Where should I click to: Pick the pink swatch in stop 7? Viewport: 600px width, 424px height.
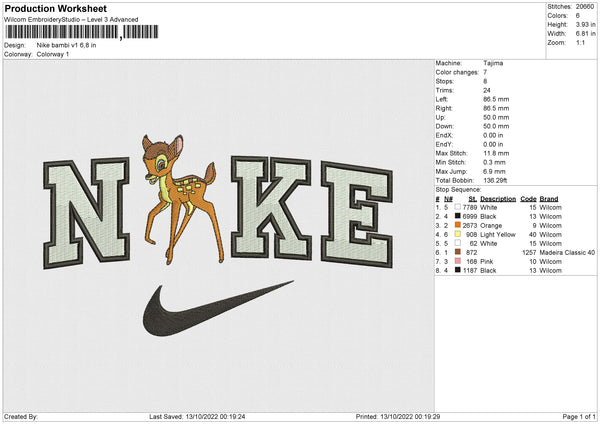pos(457,261)
